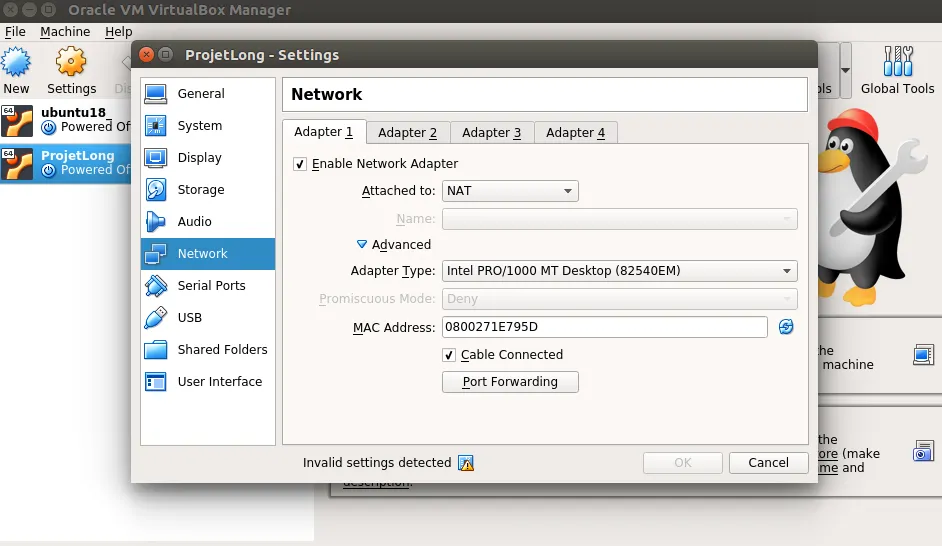
Task: Open the Machine menu
Action: tap(65, 32)
